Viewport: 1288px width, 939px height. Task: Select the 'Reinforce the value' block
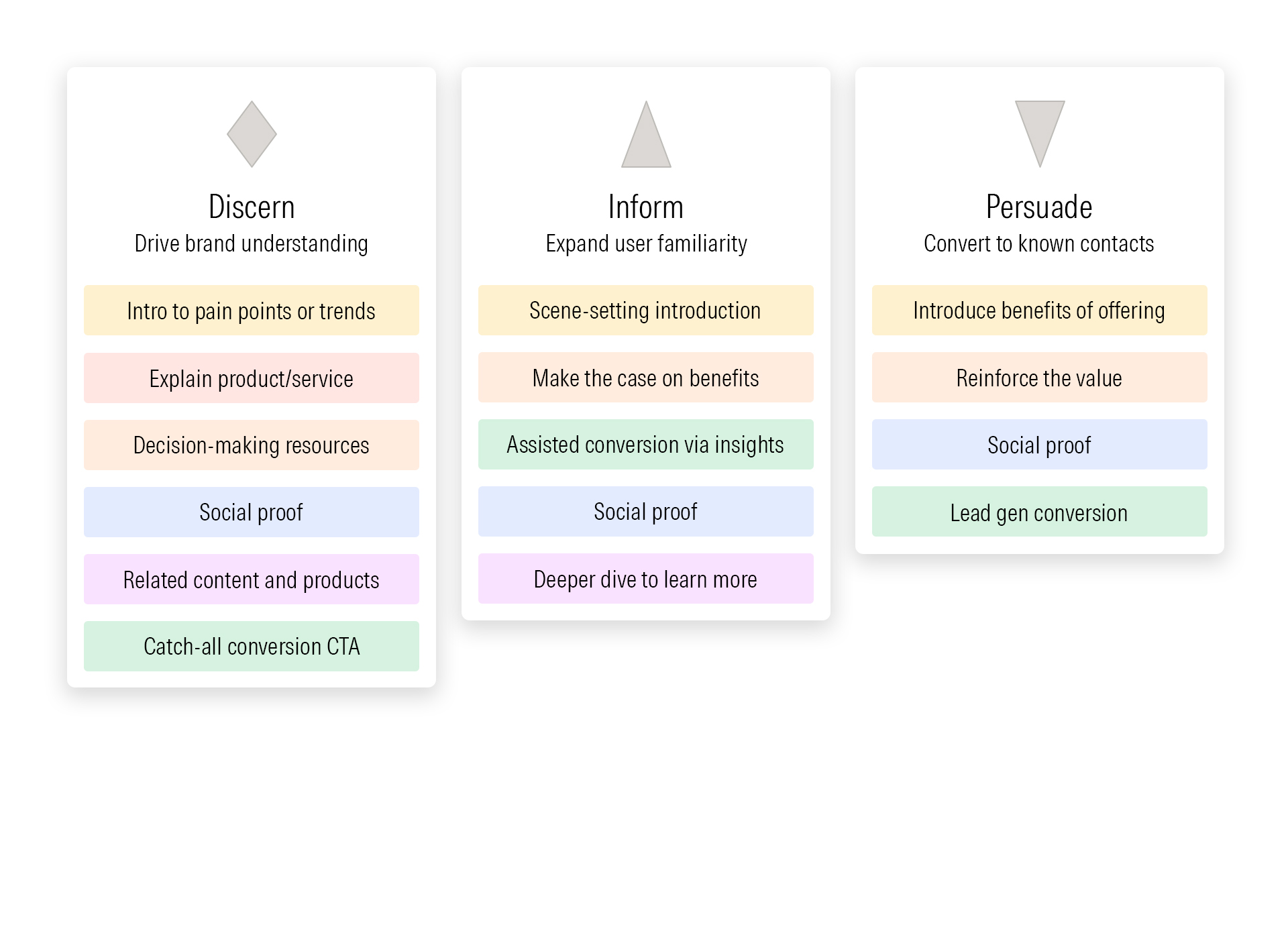pos(1040,378)
